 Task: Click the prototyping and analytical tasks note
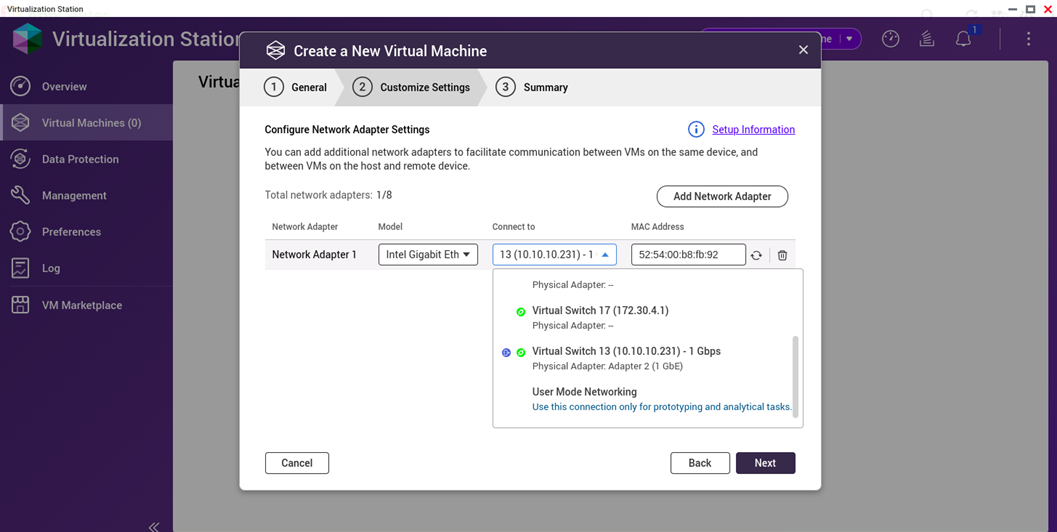[x=662, y=407]
